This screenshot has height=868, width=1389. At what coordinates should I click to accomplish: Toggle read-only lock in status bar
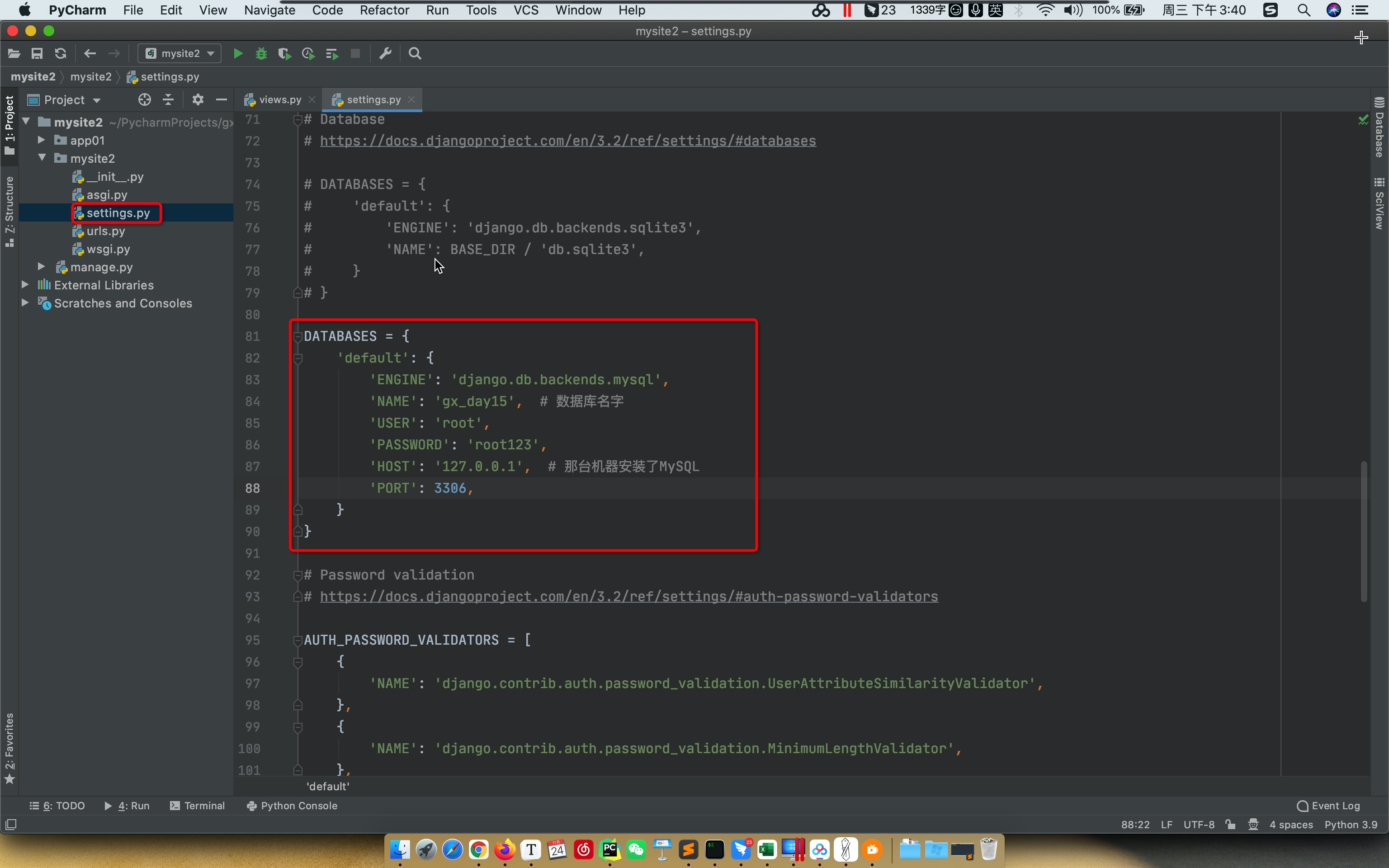click(x=1230, y=824)
